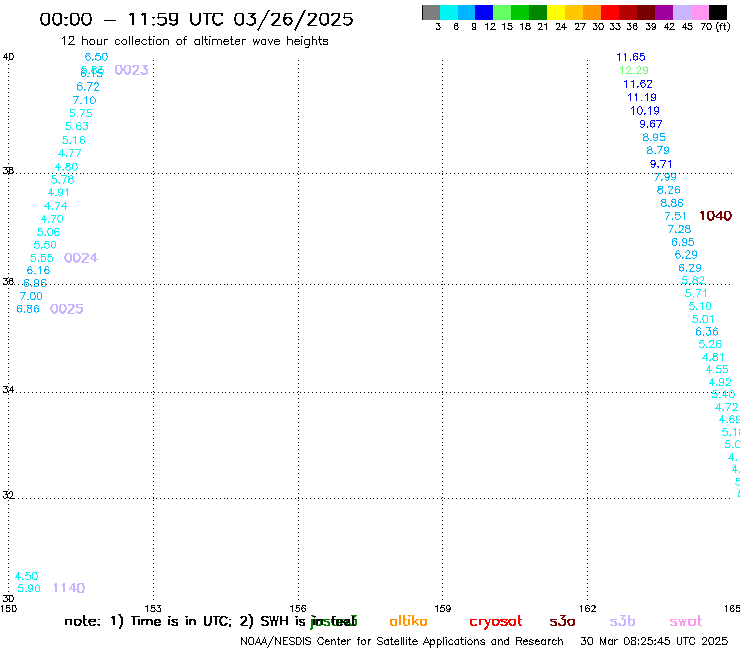Screen dimensions: 740x650
Task: Select the wave height value 6.36
Action: point(706,332)
